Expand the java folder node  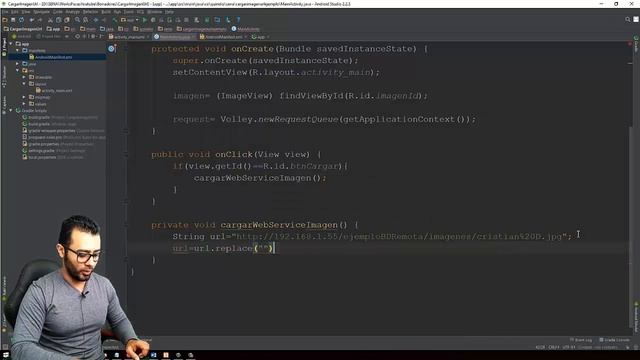pyautogui.click(x=18, y=64)
